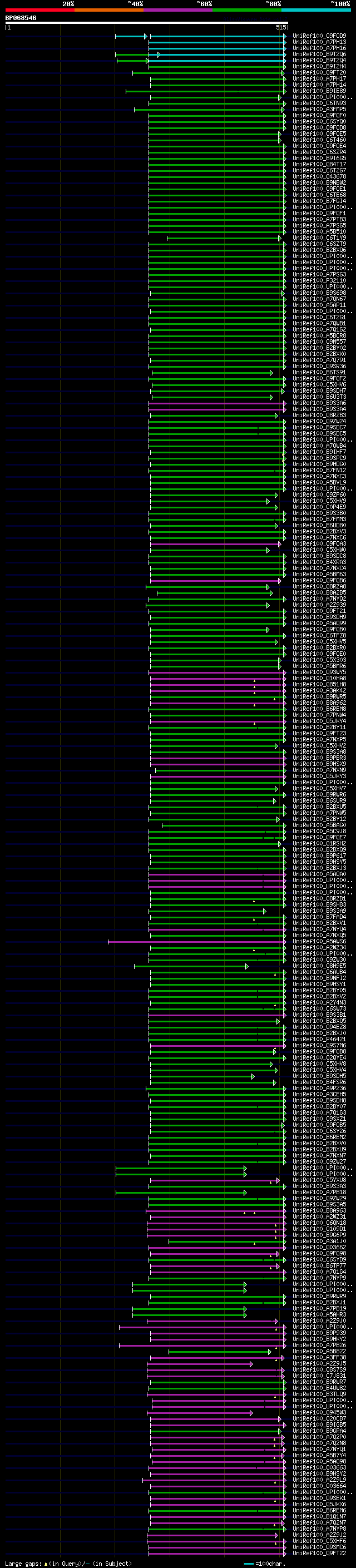Select the UniRef100_B7FAD4 label

(x=319, y=917)
